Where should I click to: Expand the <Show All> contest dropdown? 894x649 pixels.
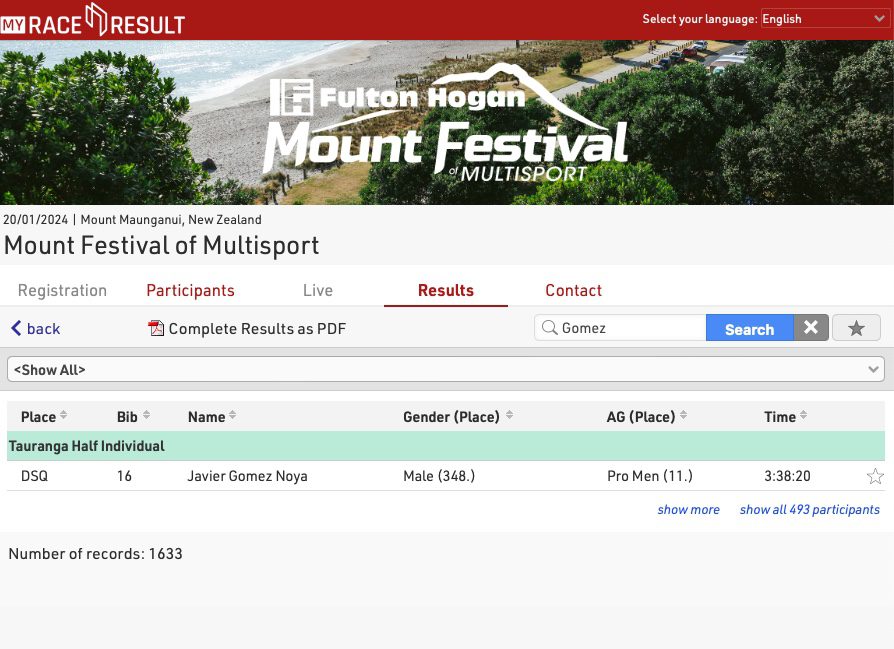pyautogui.click(x=446, y=370)
